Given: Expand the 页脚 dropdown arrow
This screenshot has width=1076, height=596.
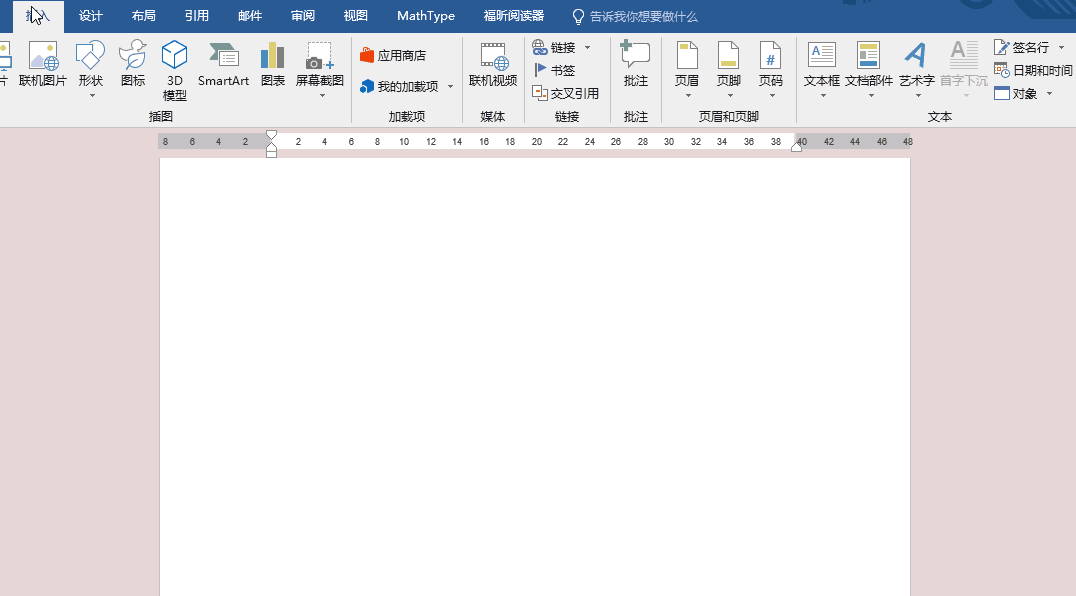Looking at the screenshot, I should 730,96.
